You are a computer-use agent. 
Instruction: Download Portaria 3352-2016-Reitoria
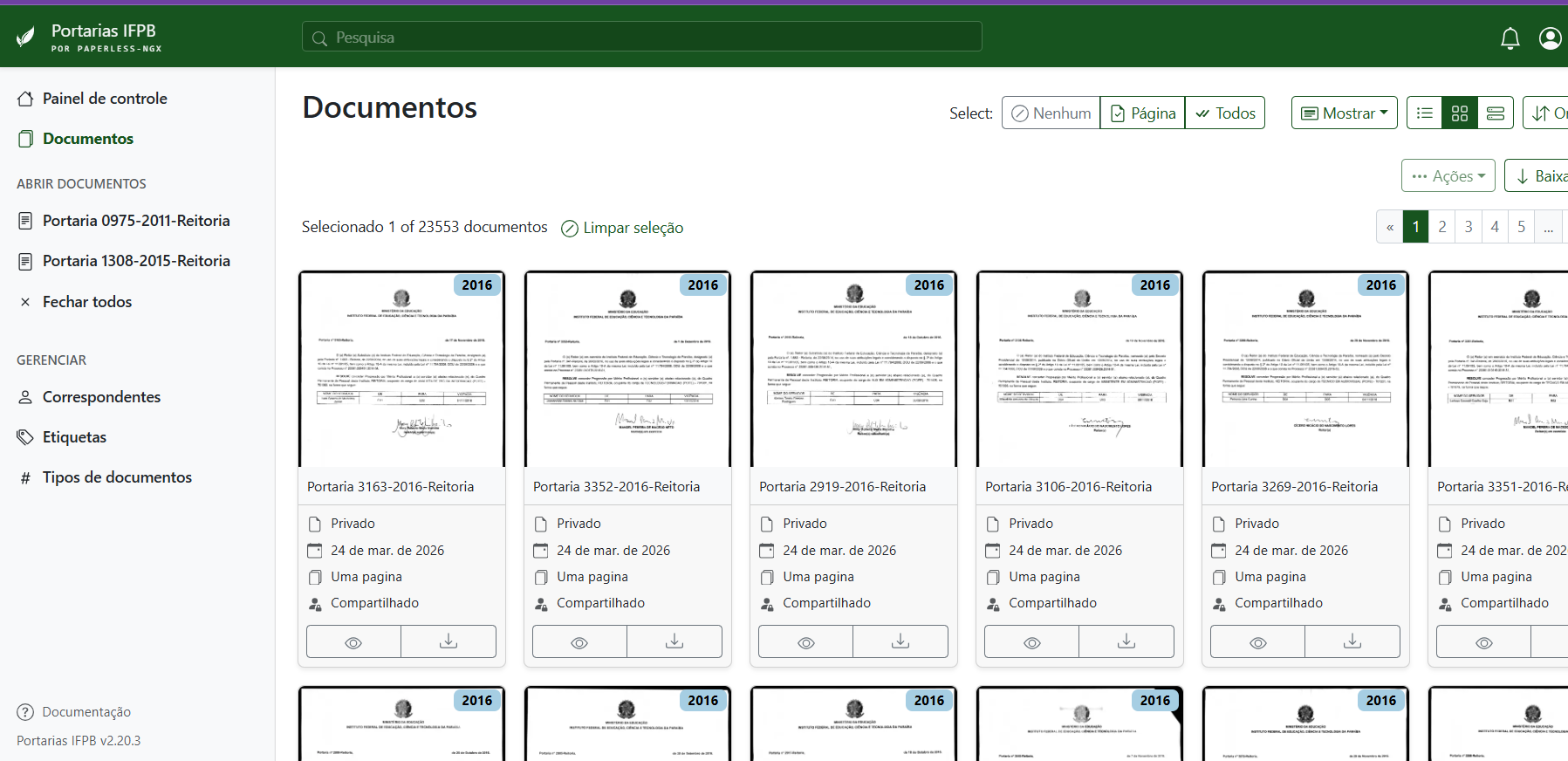tap(674, 642)
